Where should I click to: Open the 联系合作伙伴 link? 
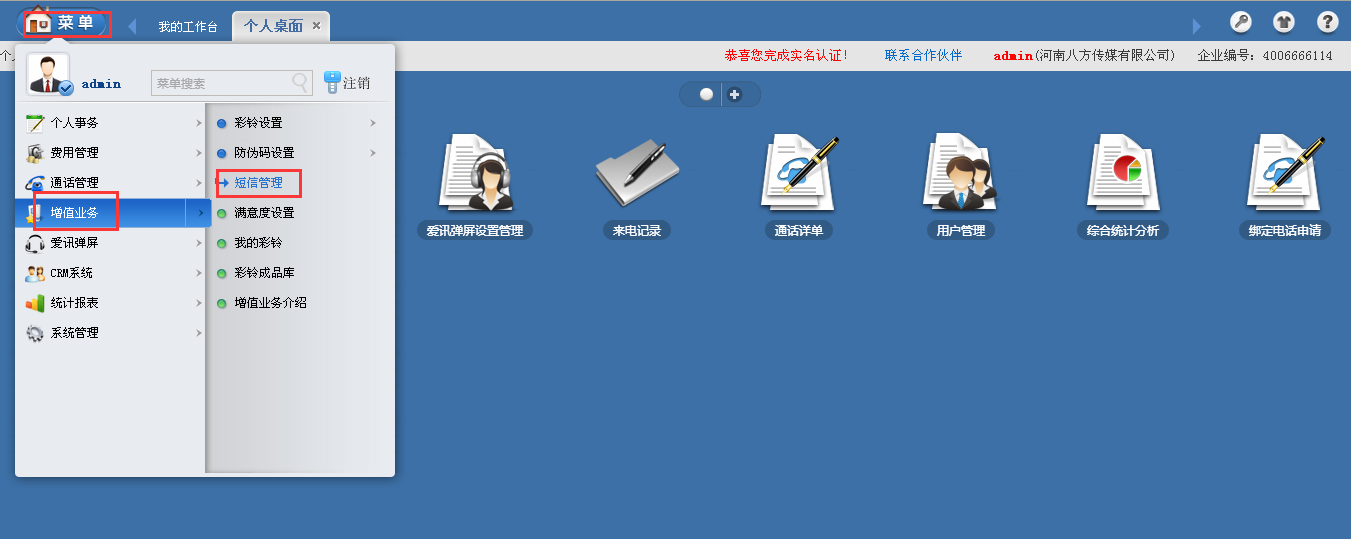pos(922,56)
